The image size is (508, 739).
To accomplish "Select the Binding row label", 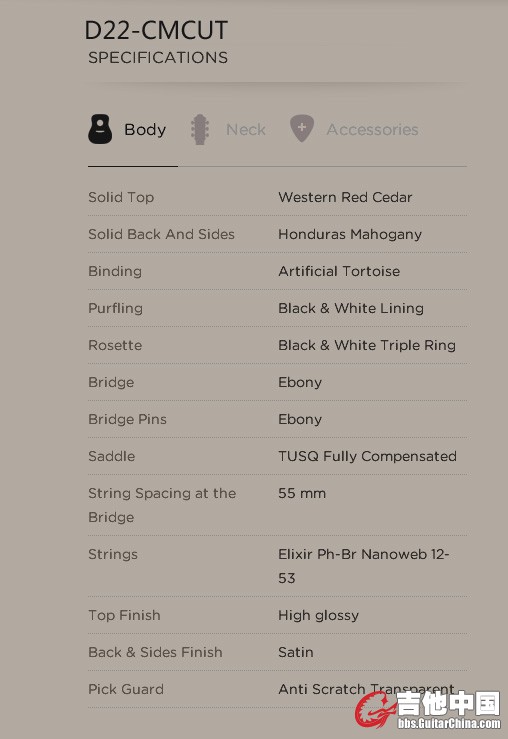I will [x=115, y=271].
